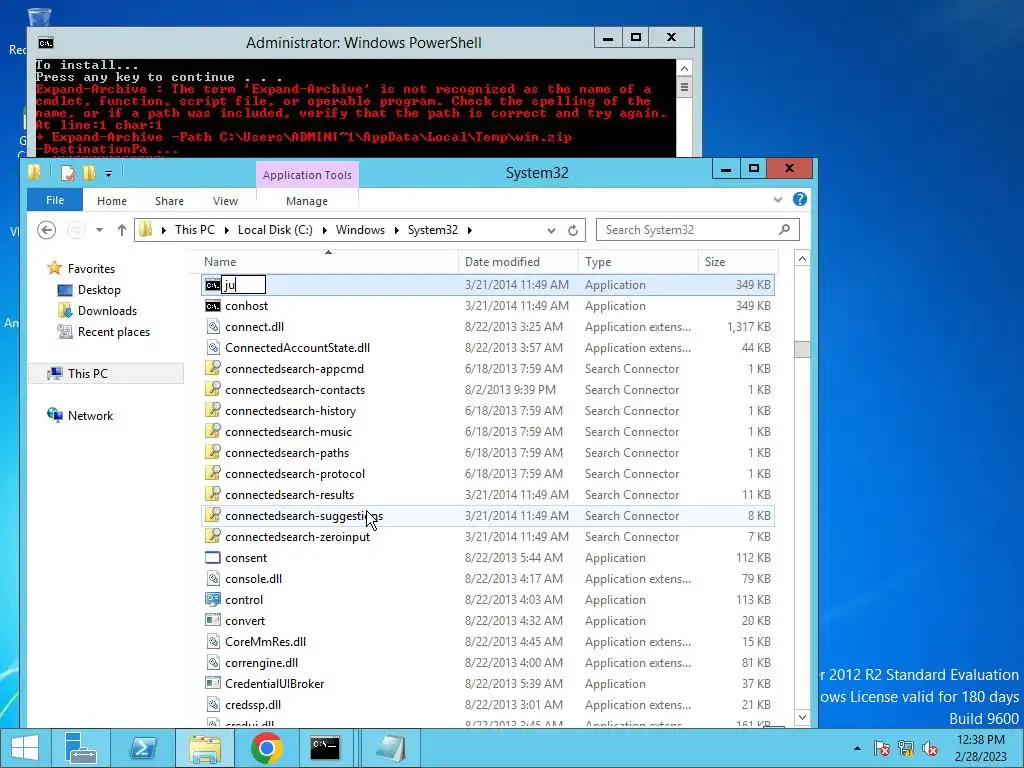Refresh the System32 folder view
This screenshot has height=768, width=1024.
[573, 230]
